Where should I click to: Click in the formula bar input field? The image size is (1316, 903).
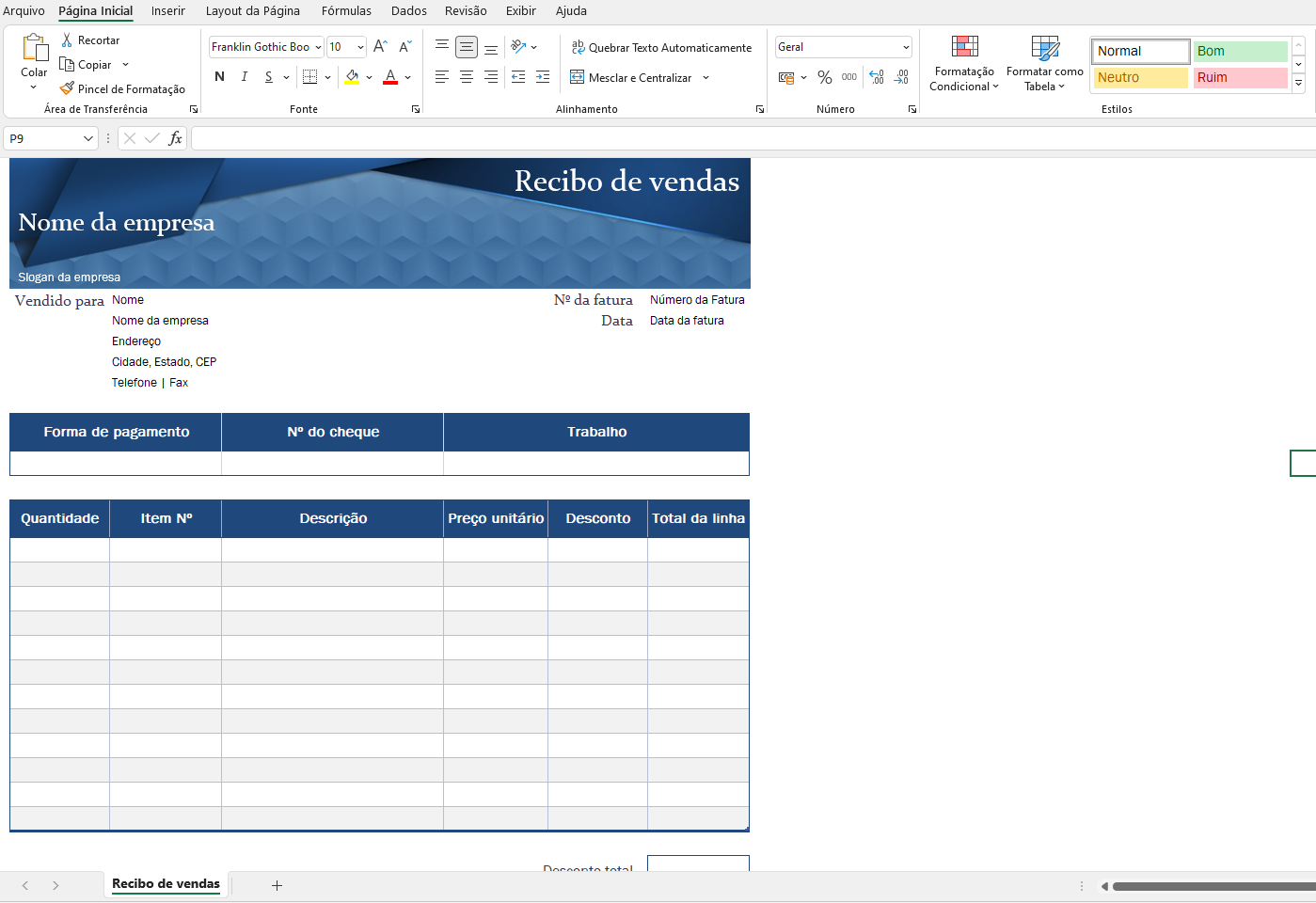(x=753, y=138)
